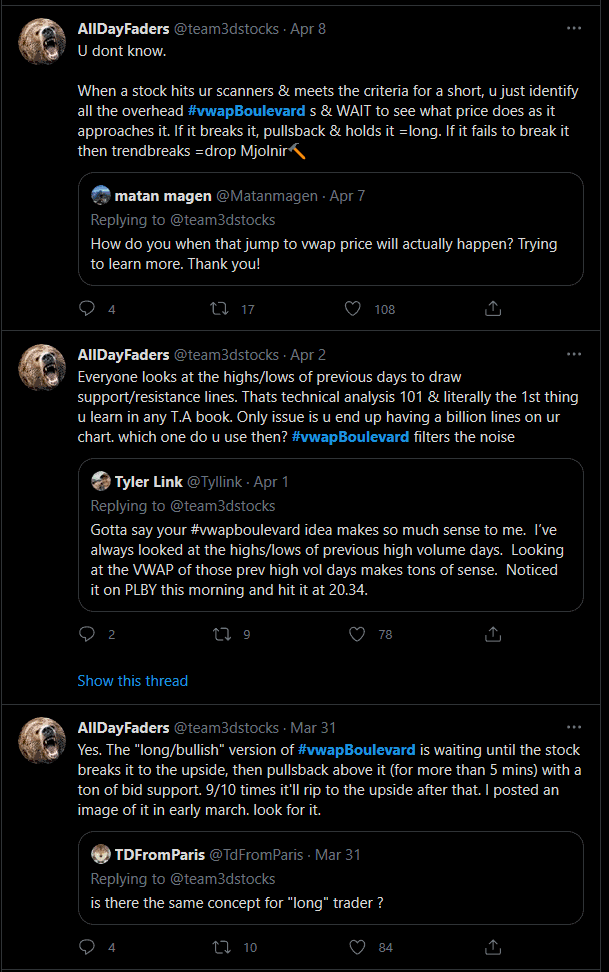Click the AllDayFaders avatar on Apr 2 tweet

point(43,368)
